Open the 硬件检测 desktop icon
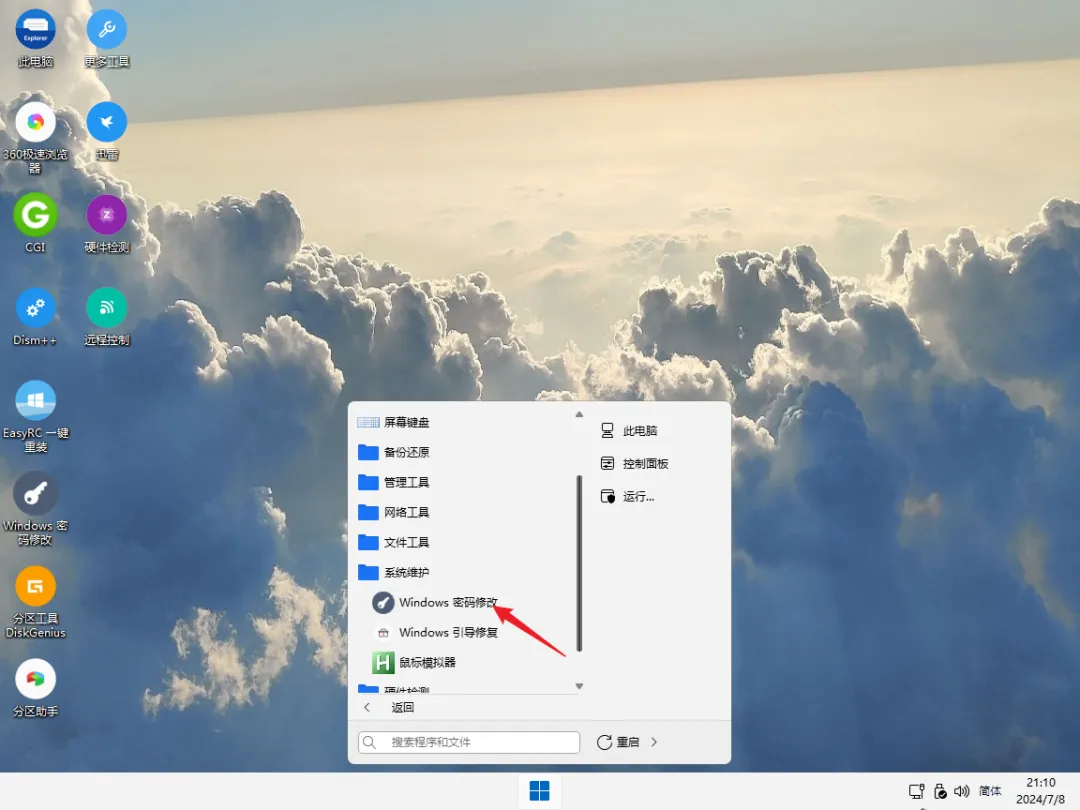1080x810 pixels. pyautogui.click(x=107, y=224)
